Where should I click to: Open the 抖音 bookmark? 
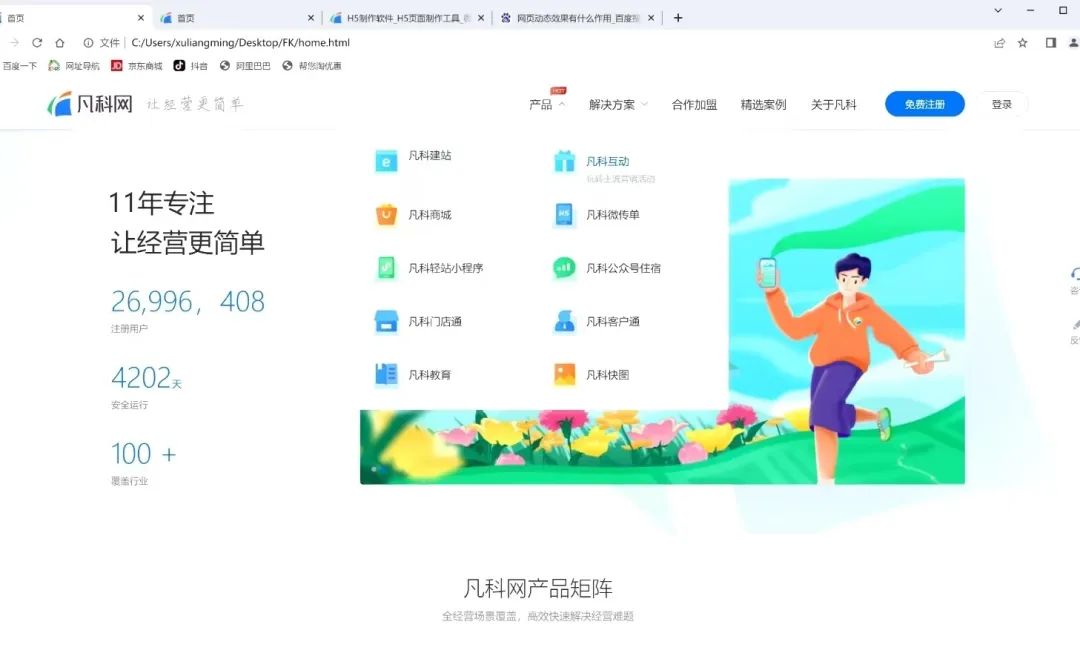coord(190,66)
